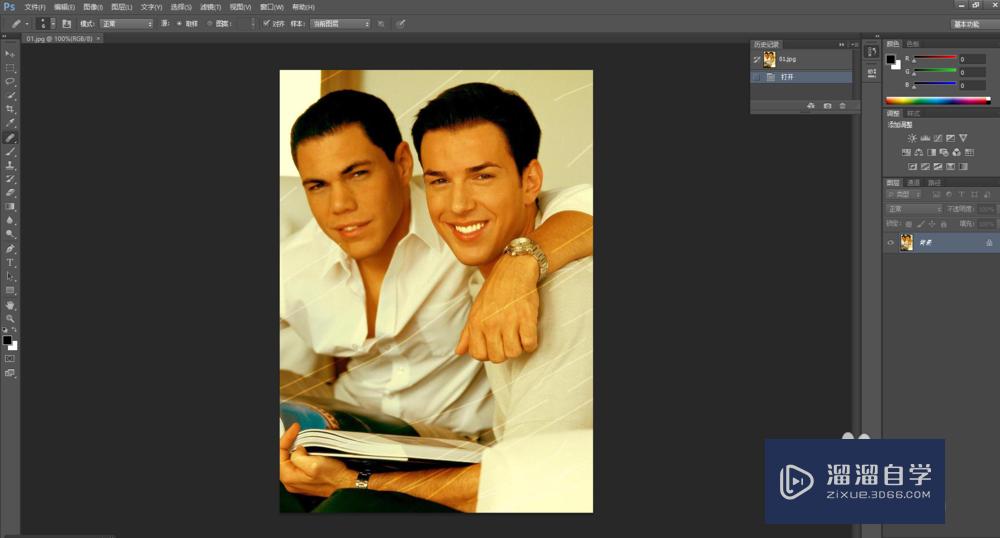The image size is (1000, 538).
Task: Select the Move tool in the toolbox
Action: coord(10,53)
